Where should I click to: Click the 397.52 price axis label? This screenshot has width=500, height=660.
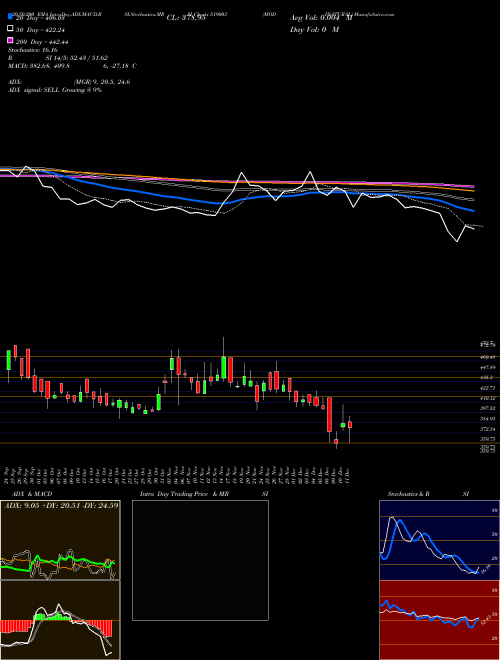[490, 408]
